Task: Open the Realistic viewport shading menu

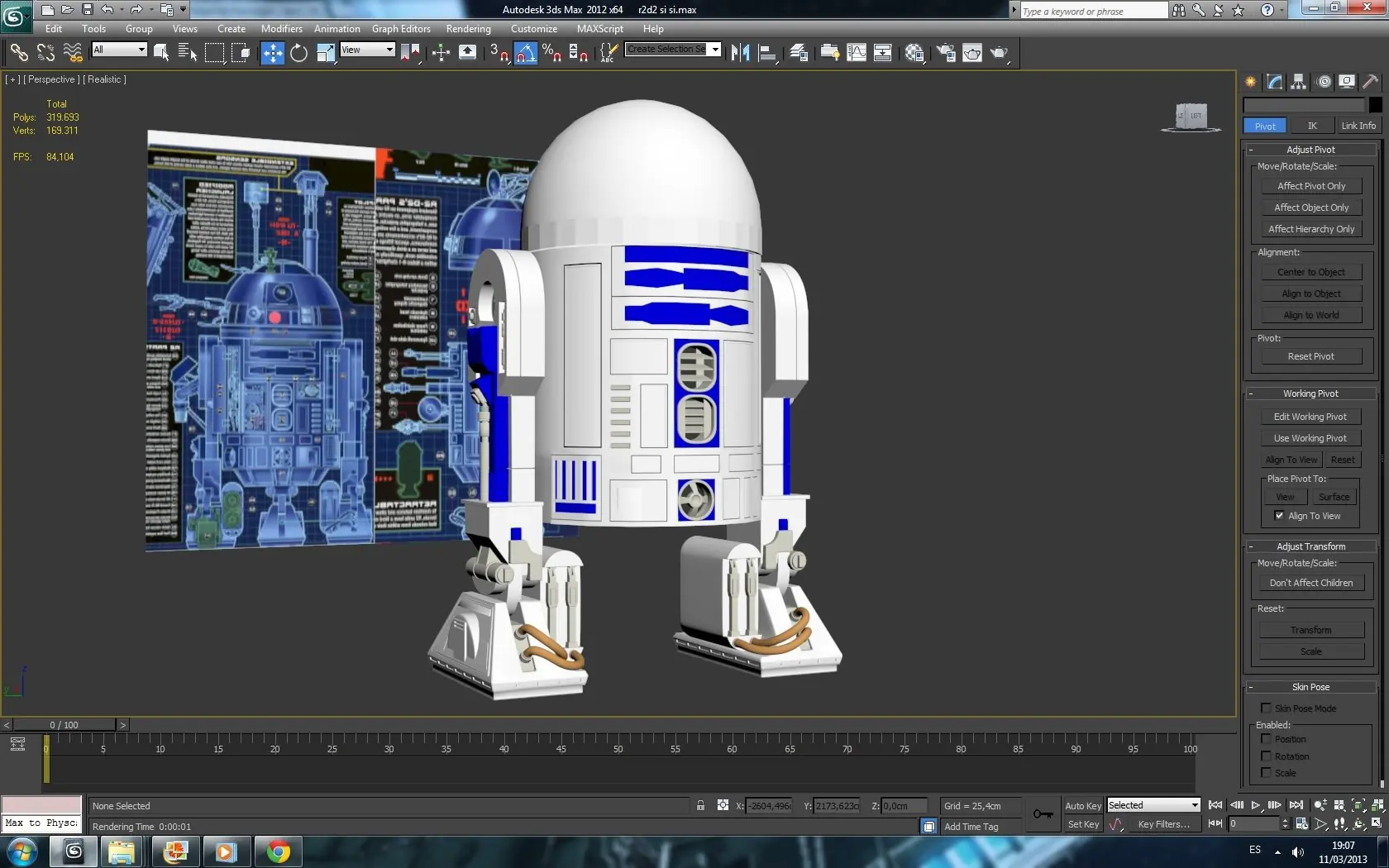Action: click(104, 79)
